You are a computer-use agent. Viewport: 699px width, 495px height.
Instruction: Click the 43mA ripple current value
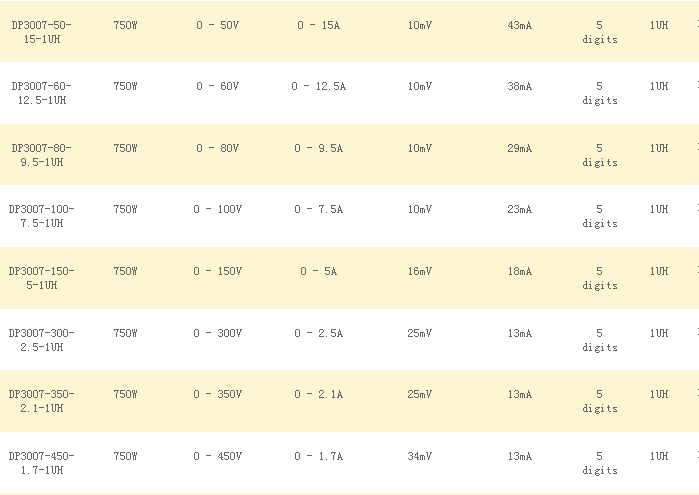click(519, 25)
